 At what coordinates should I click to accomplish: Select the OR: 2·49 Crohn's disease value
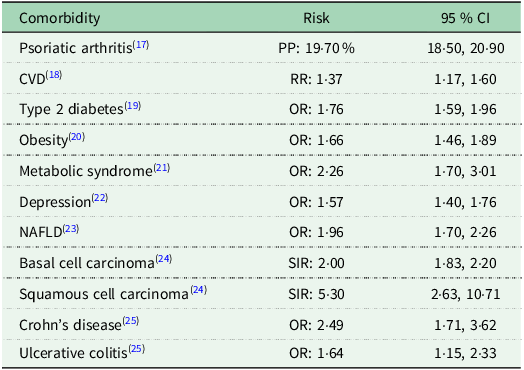click(x=316, y=325)
